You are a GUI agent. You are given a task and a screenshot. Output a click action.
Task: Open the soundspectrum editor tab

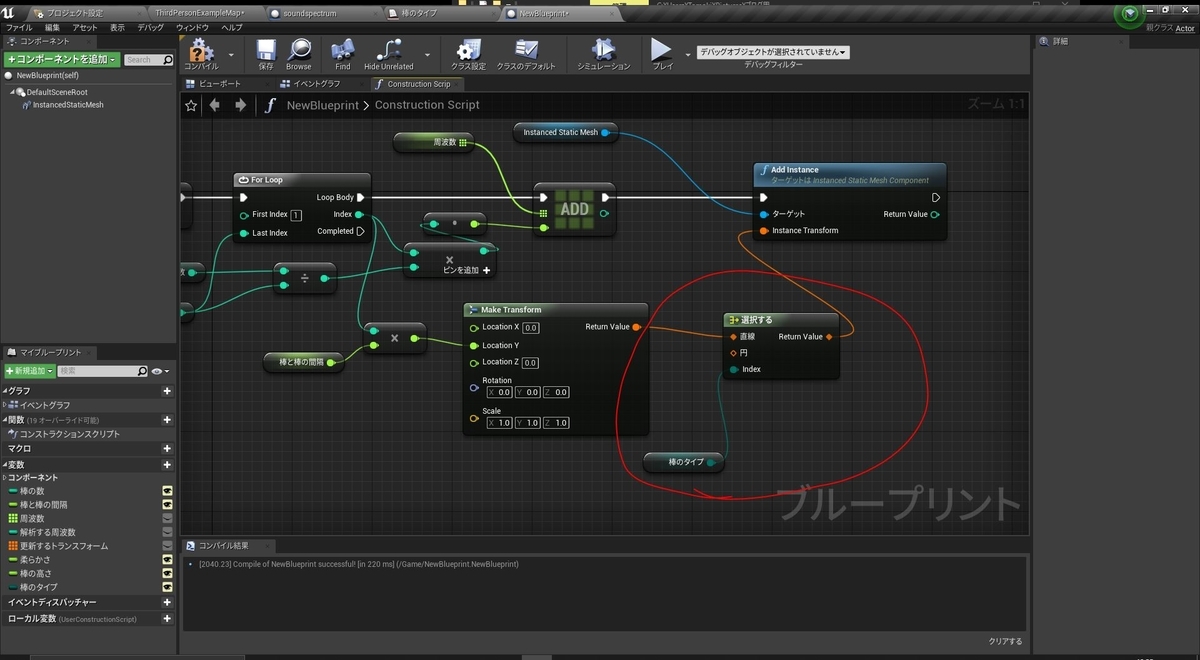click(x=308, y=14)
